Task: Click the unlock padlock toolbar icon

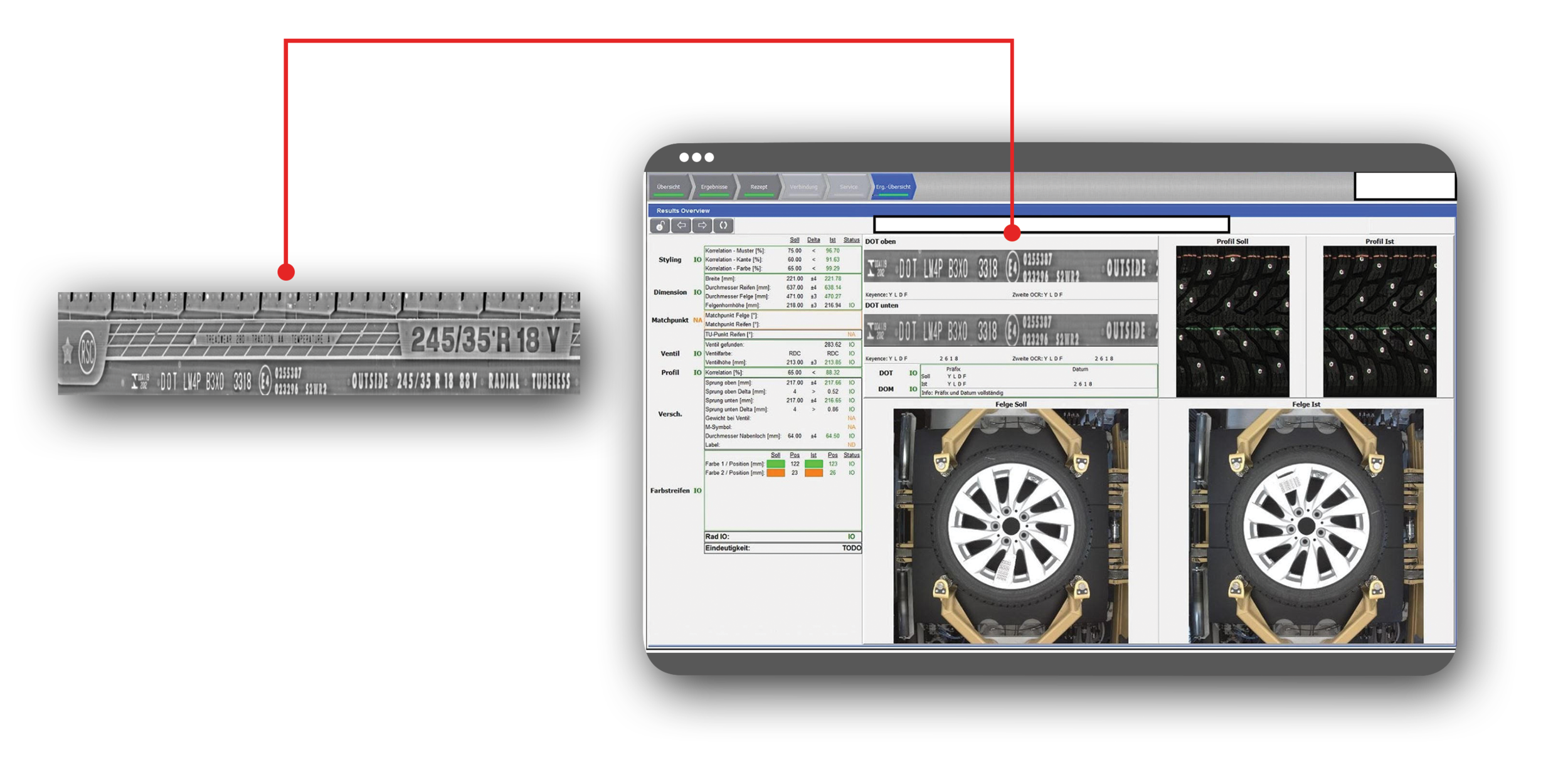Action: (x=660, y=226)
